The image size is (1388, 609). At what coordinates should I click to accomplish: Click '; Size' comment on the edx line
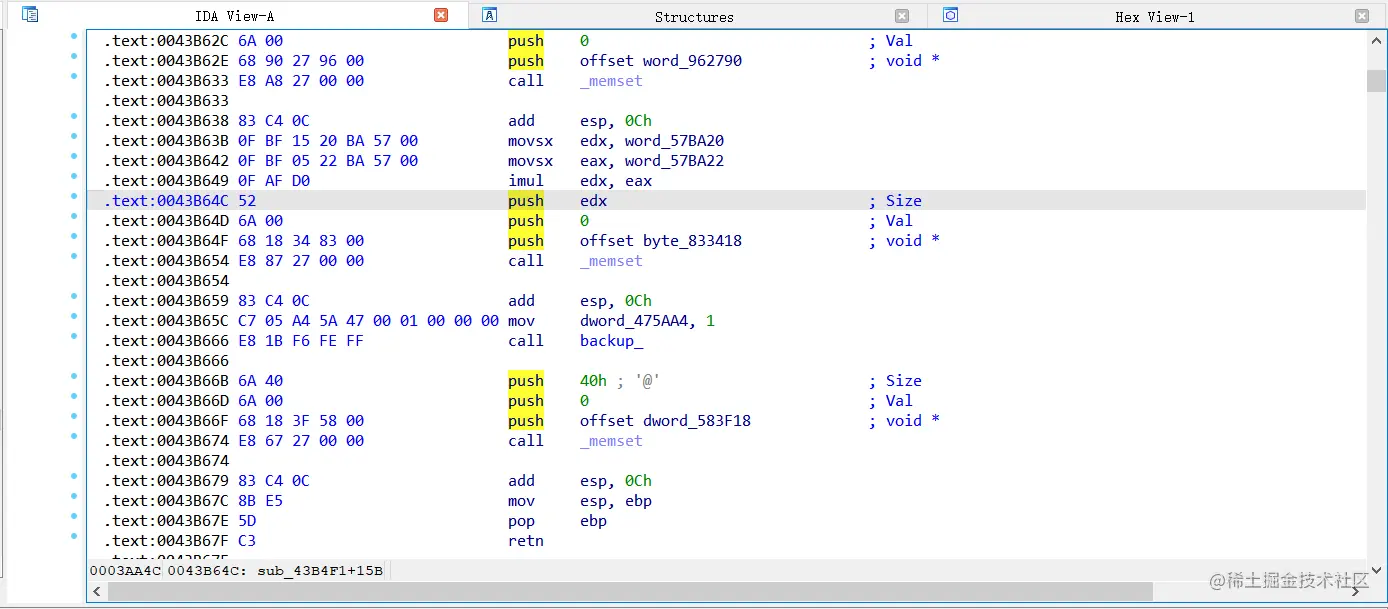[x=895, y=201]
